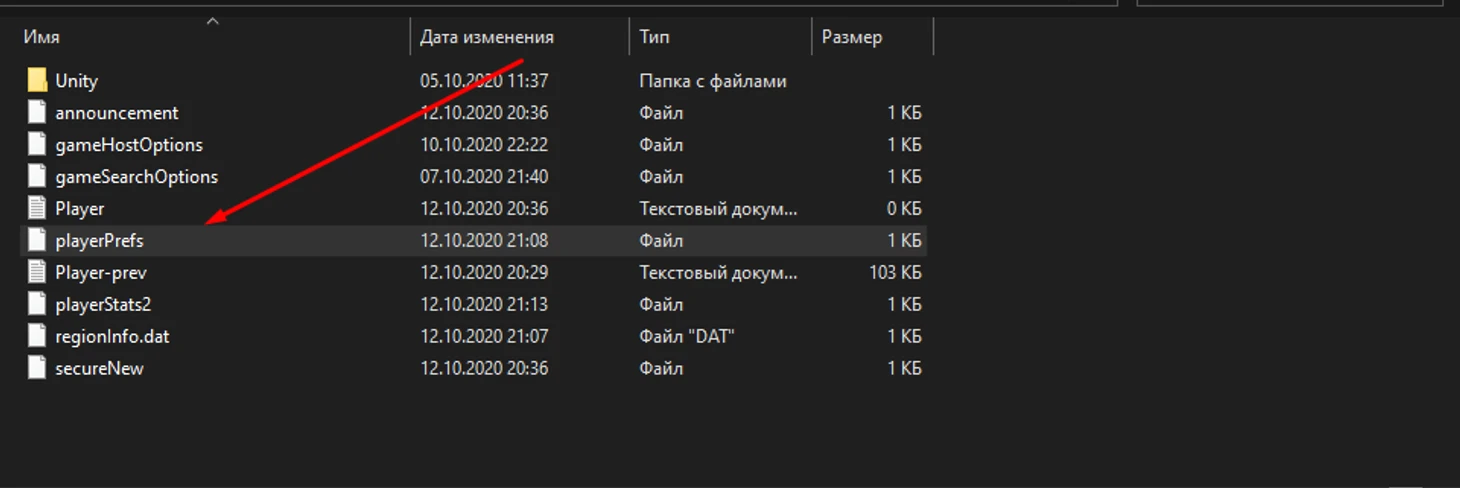The width and height of the screenshot is (1460, 488).
Task: Click the playerPrefs file icon
Action: coord(37,241)
